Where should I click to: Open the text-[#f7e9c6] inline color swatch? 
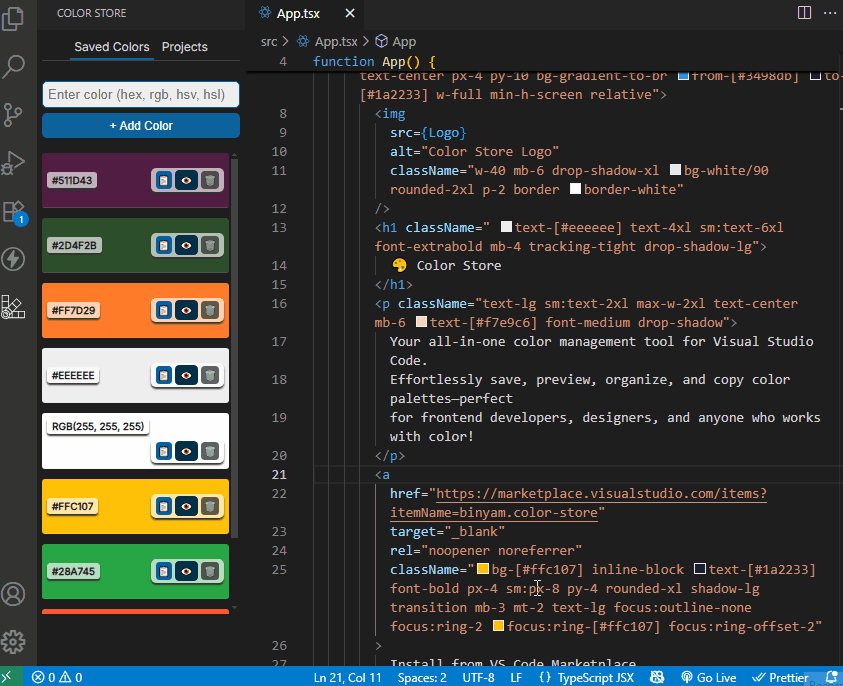tap(422, 322)
